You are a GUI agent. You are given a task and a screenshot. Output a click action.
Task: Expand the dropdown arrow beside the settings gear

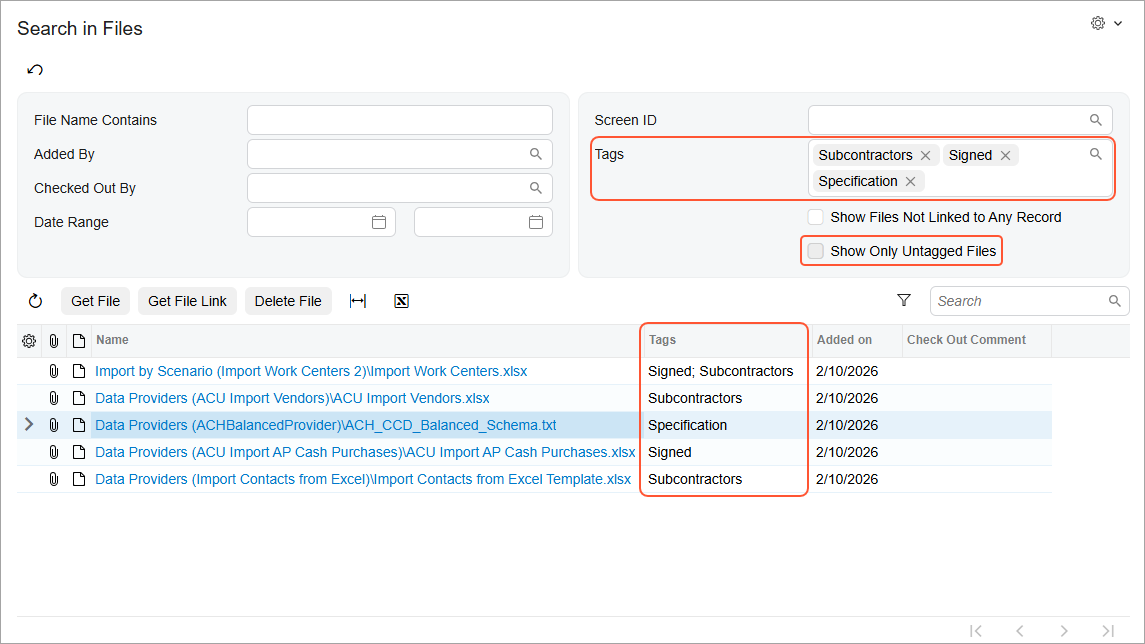point(1118,23)
